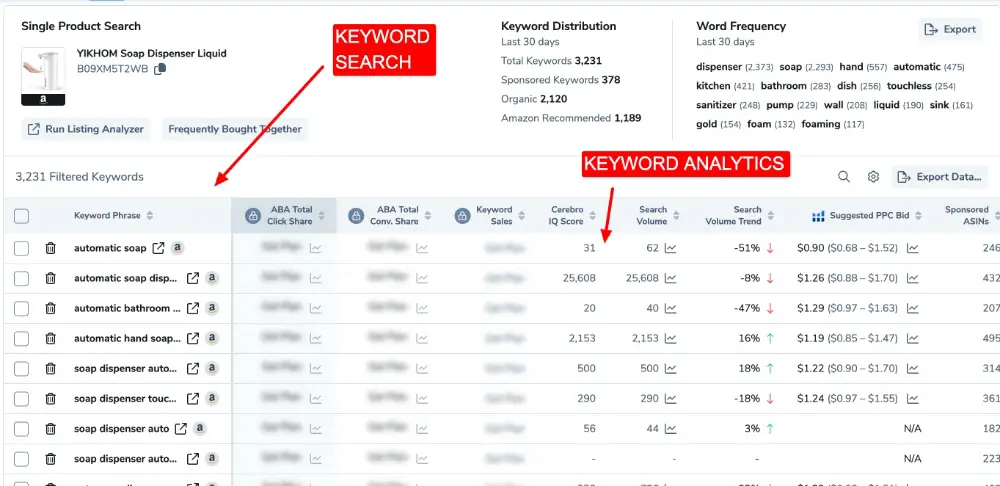Open 'automatic soap' in external link
Screen dimensions: 1000x486
pyautogui.click(x=158, y=248)
